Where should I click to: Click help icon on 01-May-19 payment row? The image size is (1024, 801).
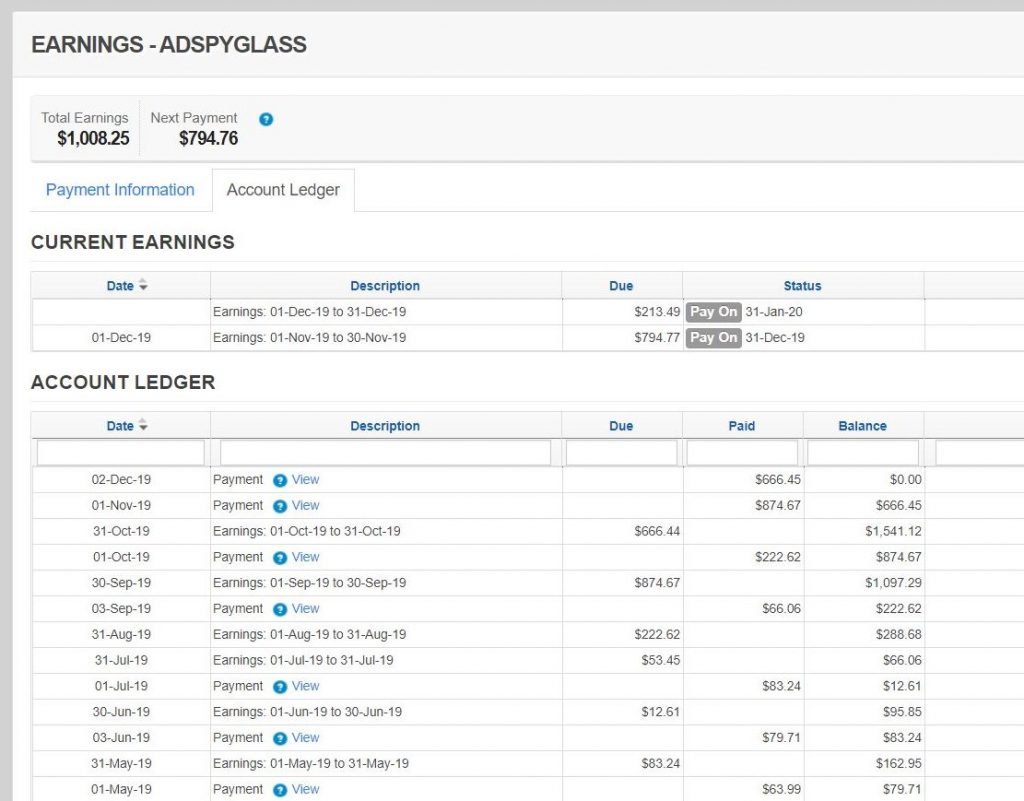pos(280,790)
